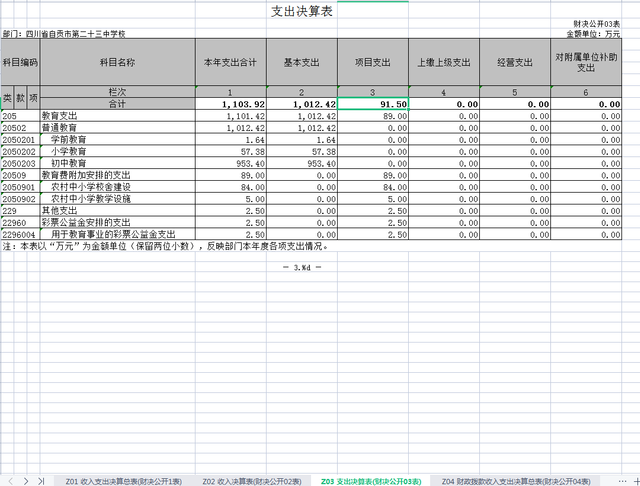Select the subject code cell 2050203

click(19, 162)
